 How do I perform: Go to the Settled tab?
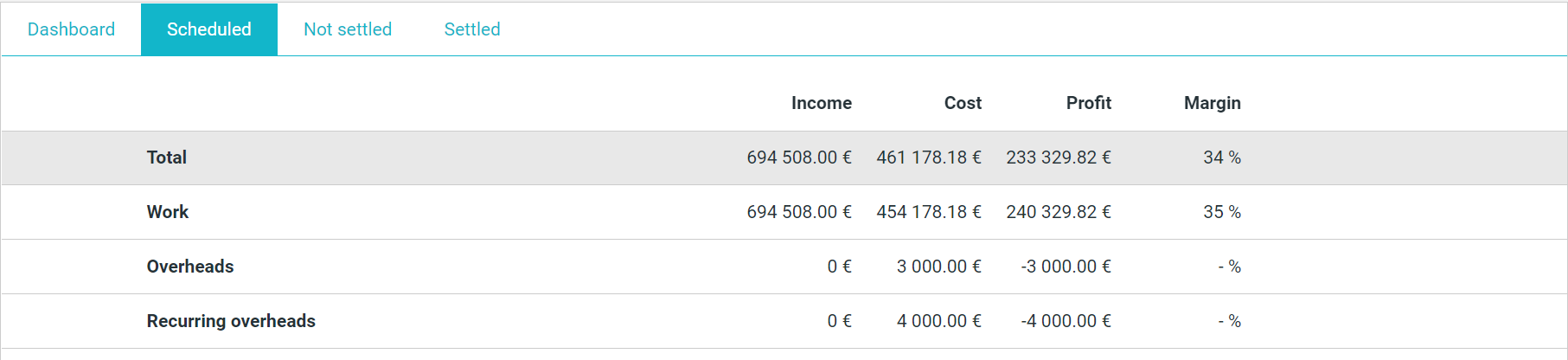[472, 29]
